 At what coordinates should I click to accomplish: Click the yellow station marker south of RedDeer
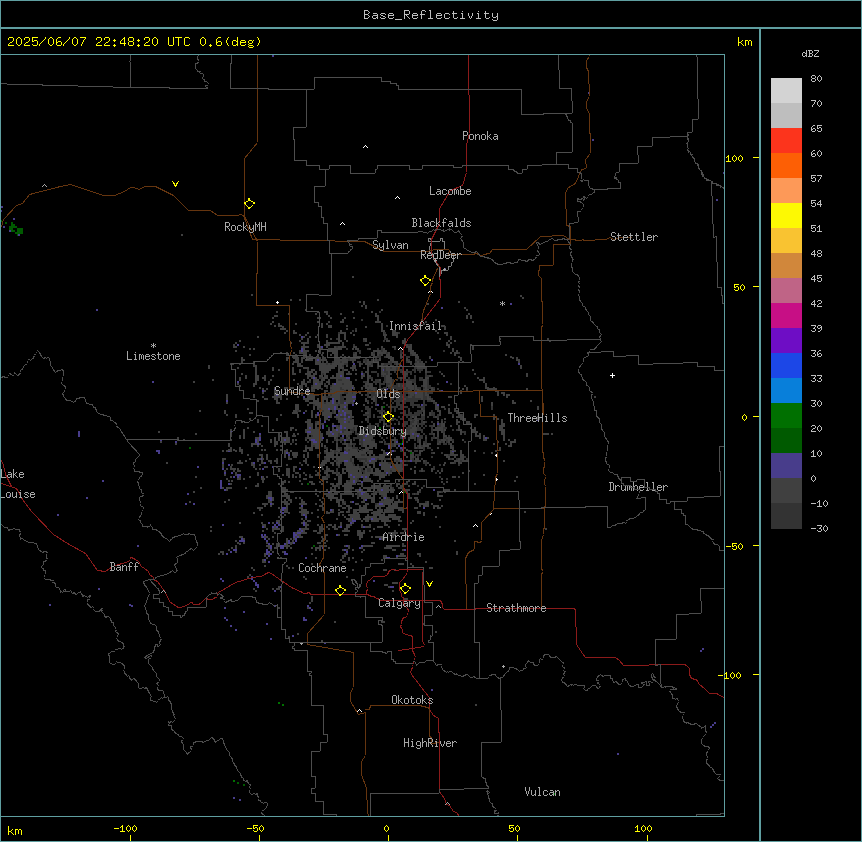coord(425,281)
